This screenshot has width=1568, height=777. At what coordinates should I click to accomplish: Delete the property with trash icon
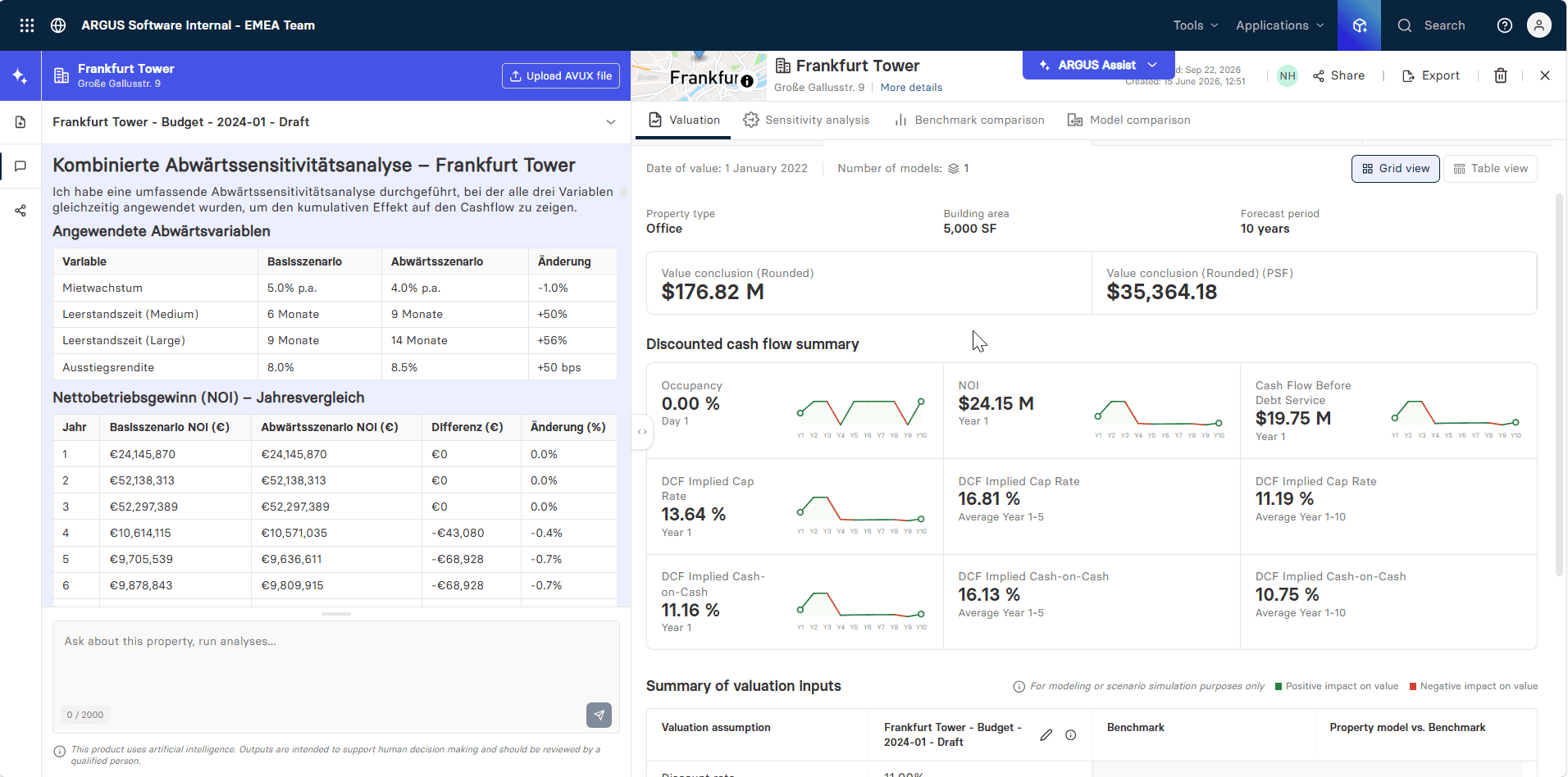click(x=1501, y=75)
